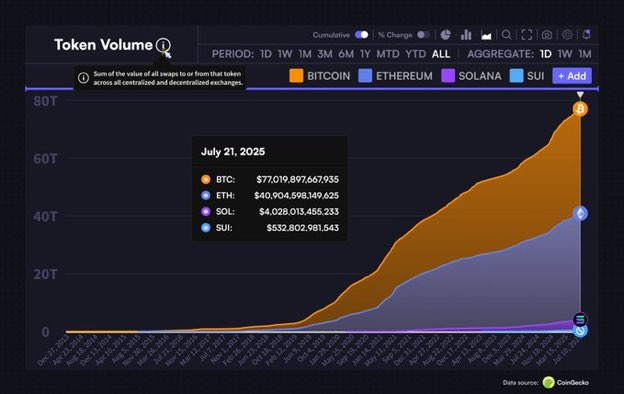This screenshot has width=624, height=394.
Task: Click the + Add token button
Action: 572,76
